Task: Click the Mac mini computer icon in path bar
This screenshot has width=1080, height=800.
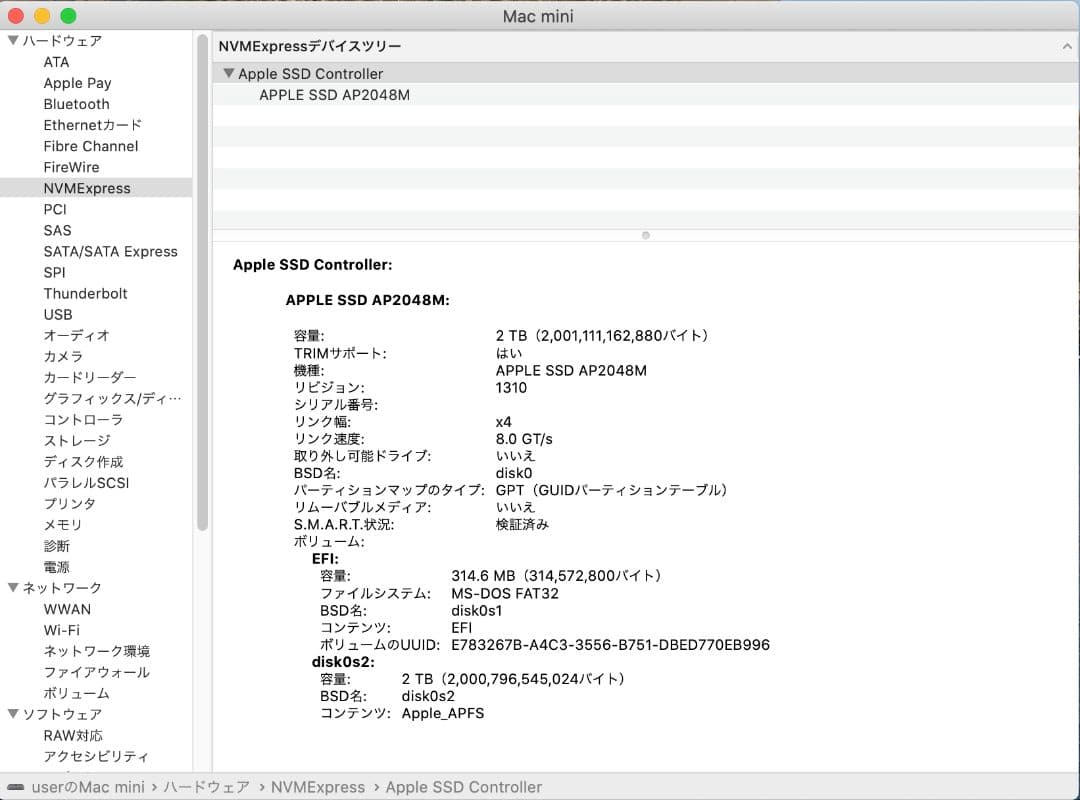Action: (x=15, y=787)
